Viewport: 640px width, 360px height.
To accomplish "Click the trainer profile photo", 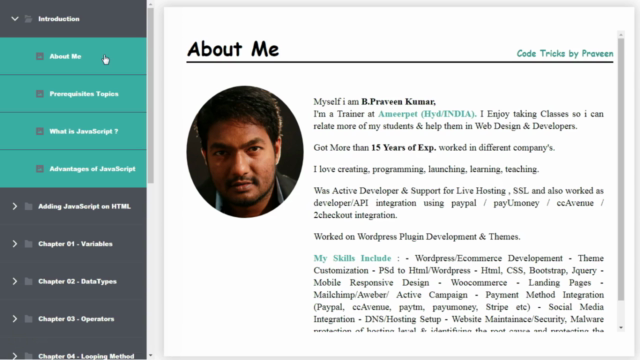I will point(245,151).
